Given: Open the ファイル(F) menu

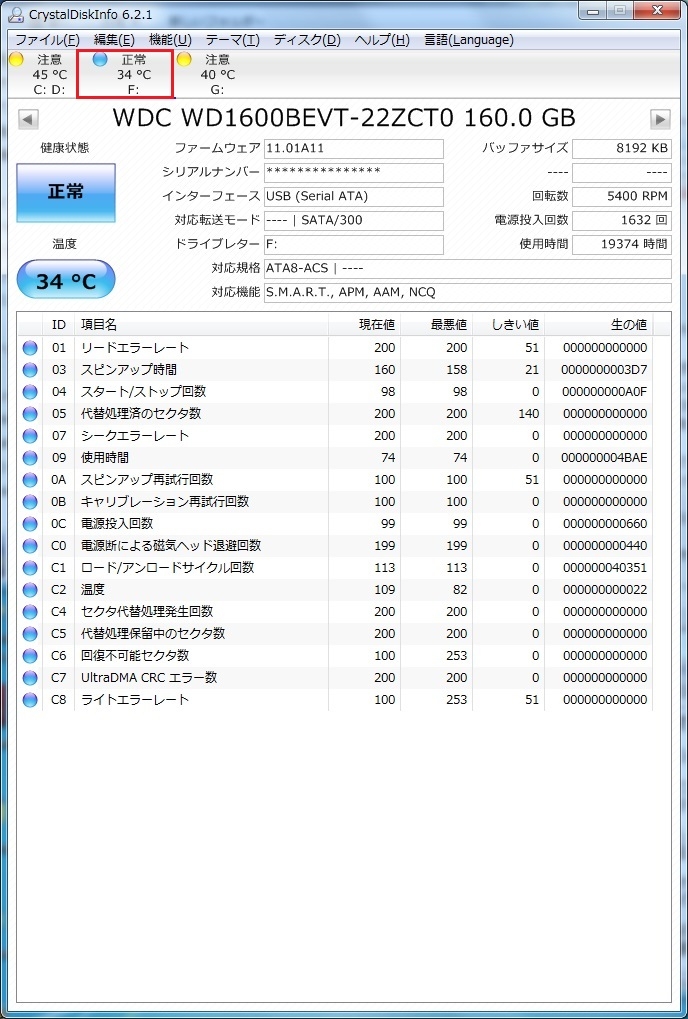Looking at the screenshot, I should click(x=47, y=40).
